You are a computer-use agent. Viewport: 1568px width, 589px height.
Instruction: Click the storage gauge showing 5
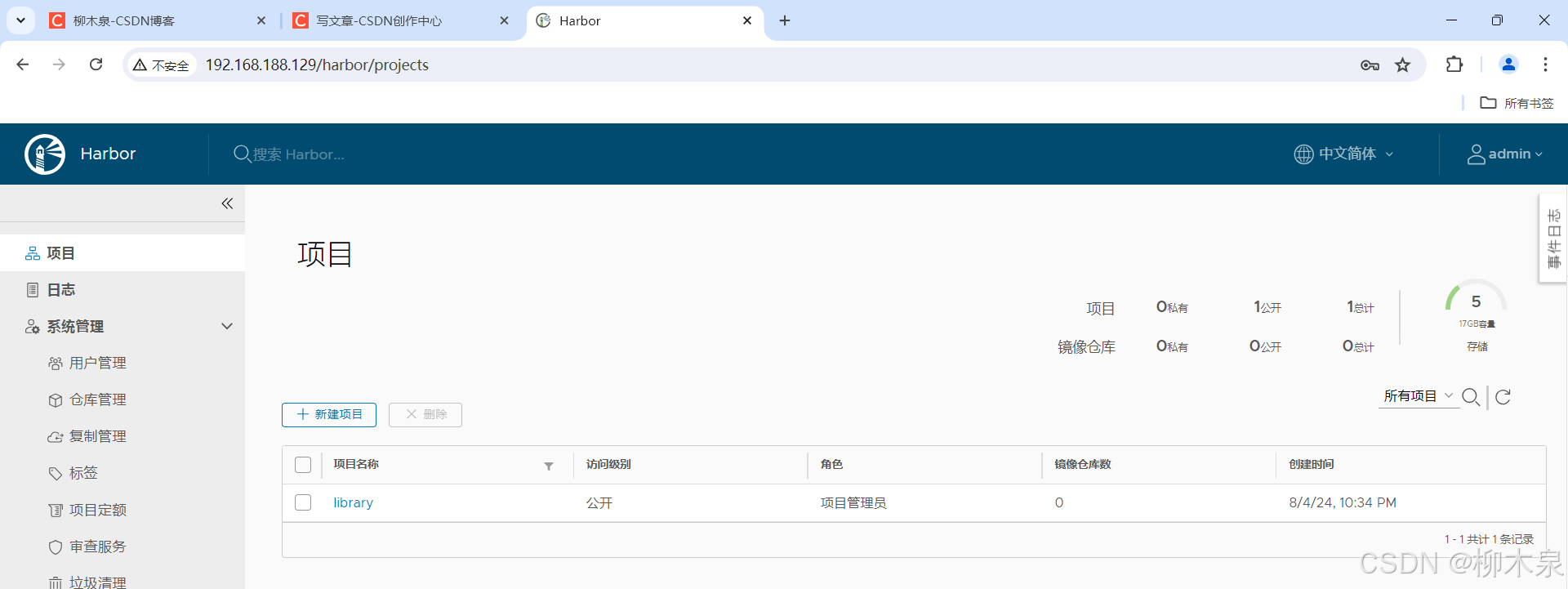click(1476, 302)
